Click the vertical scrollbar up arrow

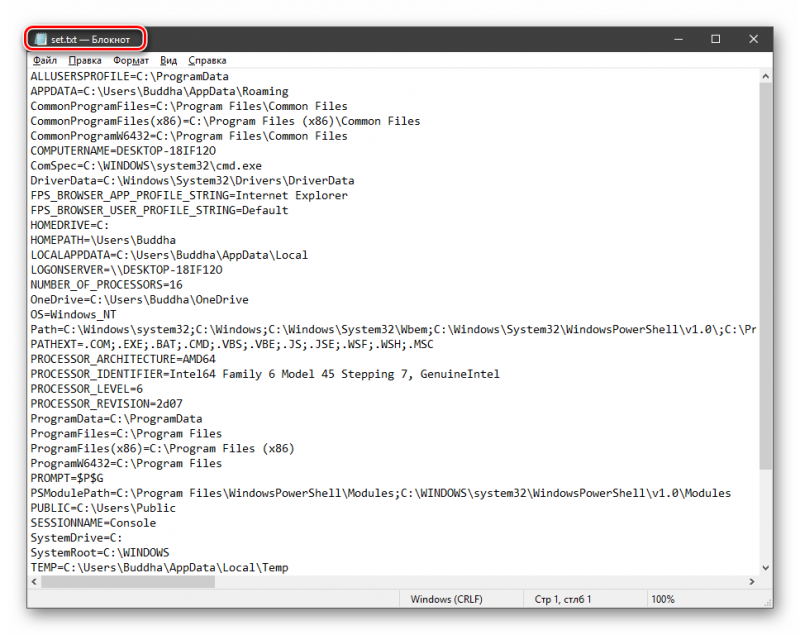(765, 77)
